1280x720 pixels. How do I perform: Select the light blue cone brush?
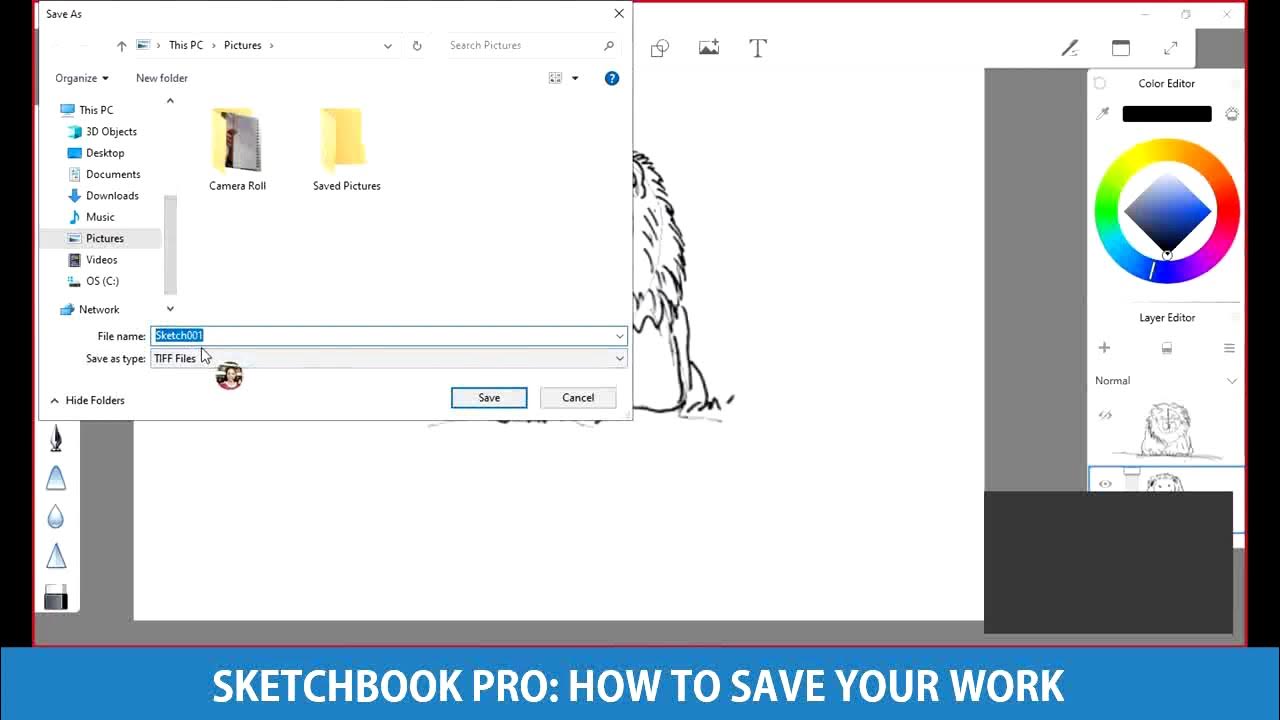[56, 556]
